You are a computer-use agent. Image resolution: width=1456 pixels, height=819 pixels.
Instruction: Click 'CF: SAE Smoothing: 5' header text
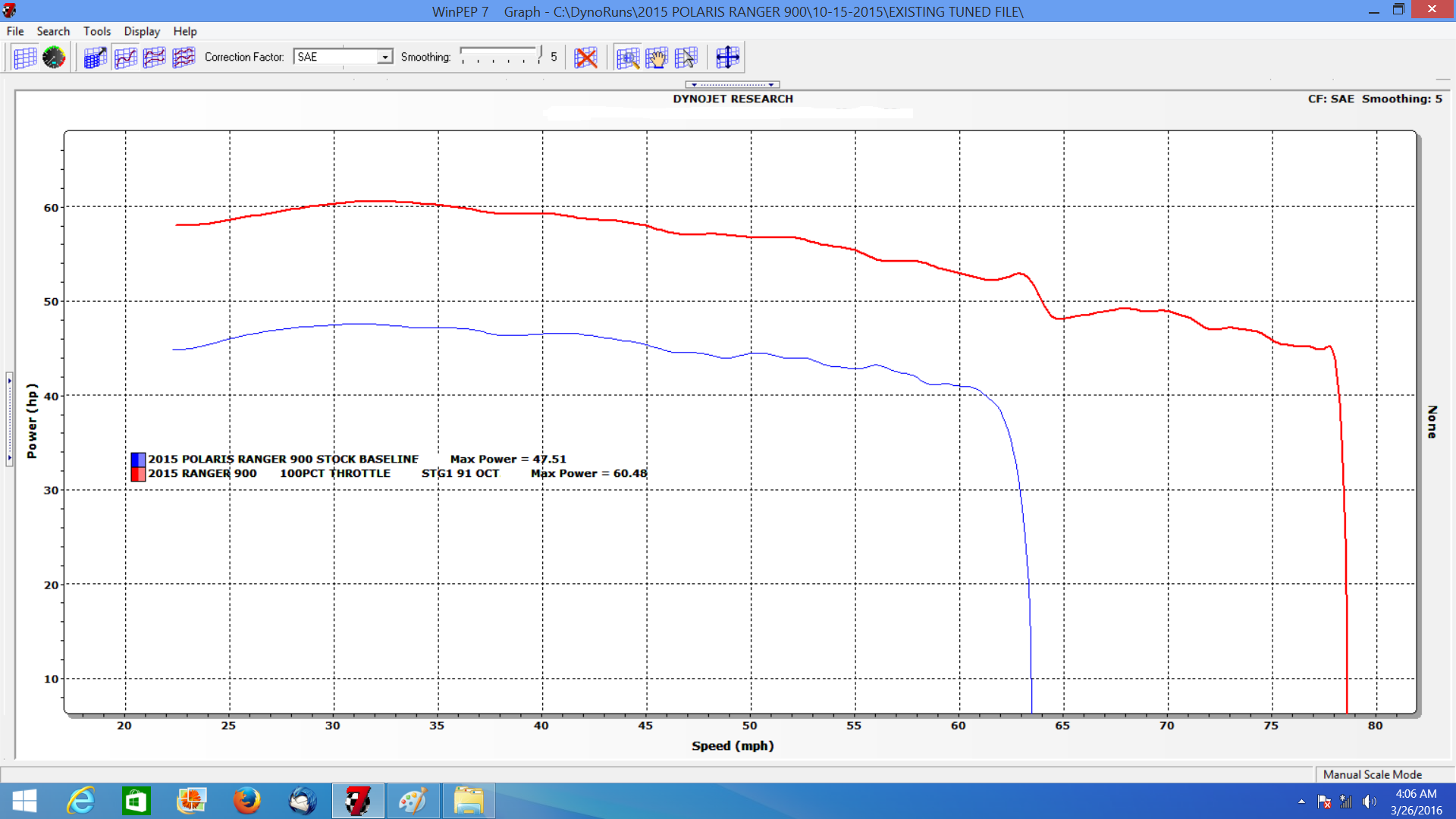click(1375, 99)
